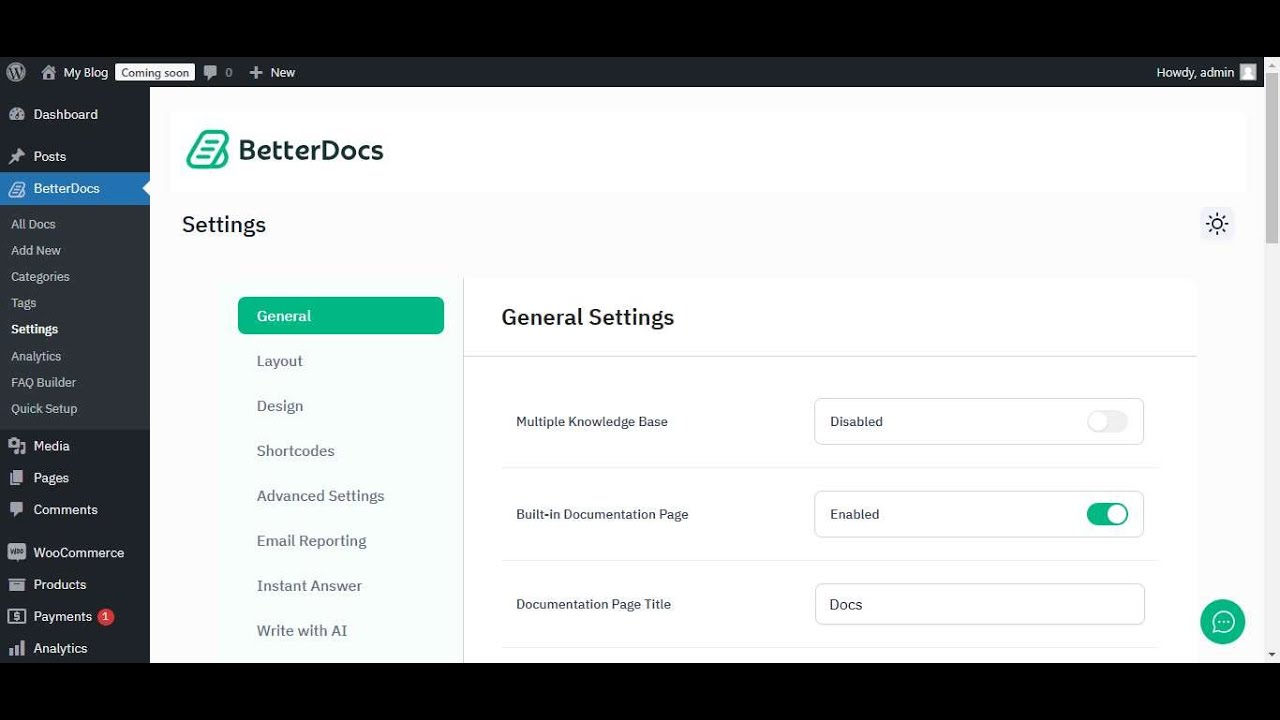Click the Payments notification badge

pyautogui.click(x=106, y=617)
